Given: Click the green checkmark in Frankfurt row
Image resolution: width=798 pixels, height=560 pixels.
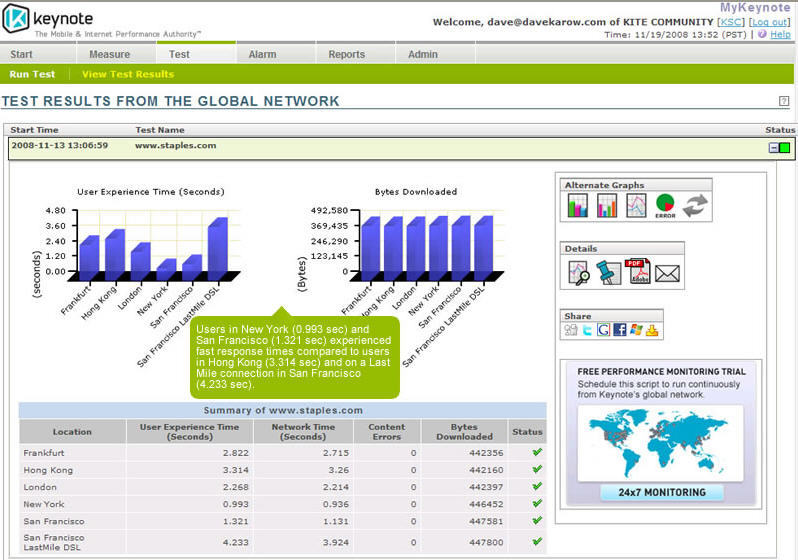Looking at the screenshot, I should pyautogui.click(x=537, y=452).
